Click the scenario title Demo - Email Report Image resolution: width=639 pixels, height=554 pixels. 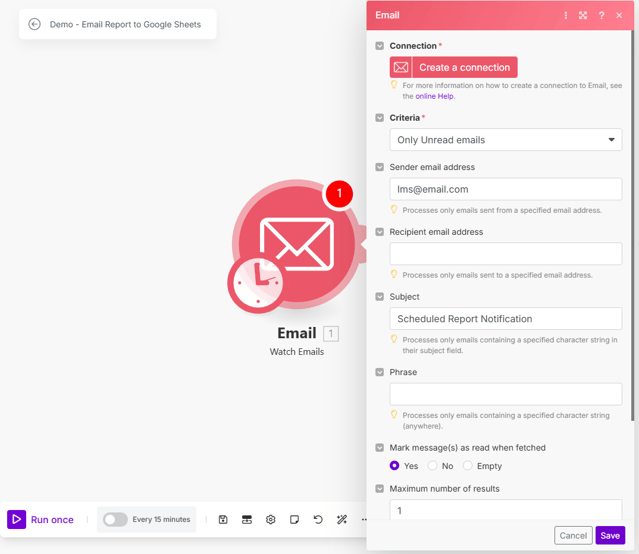[x=125, y=24]
